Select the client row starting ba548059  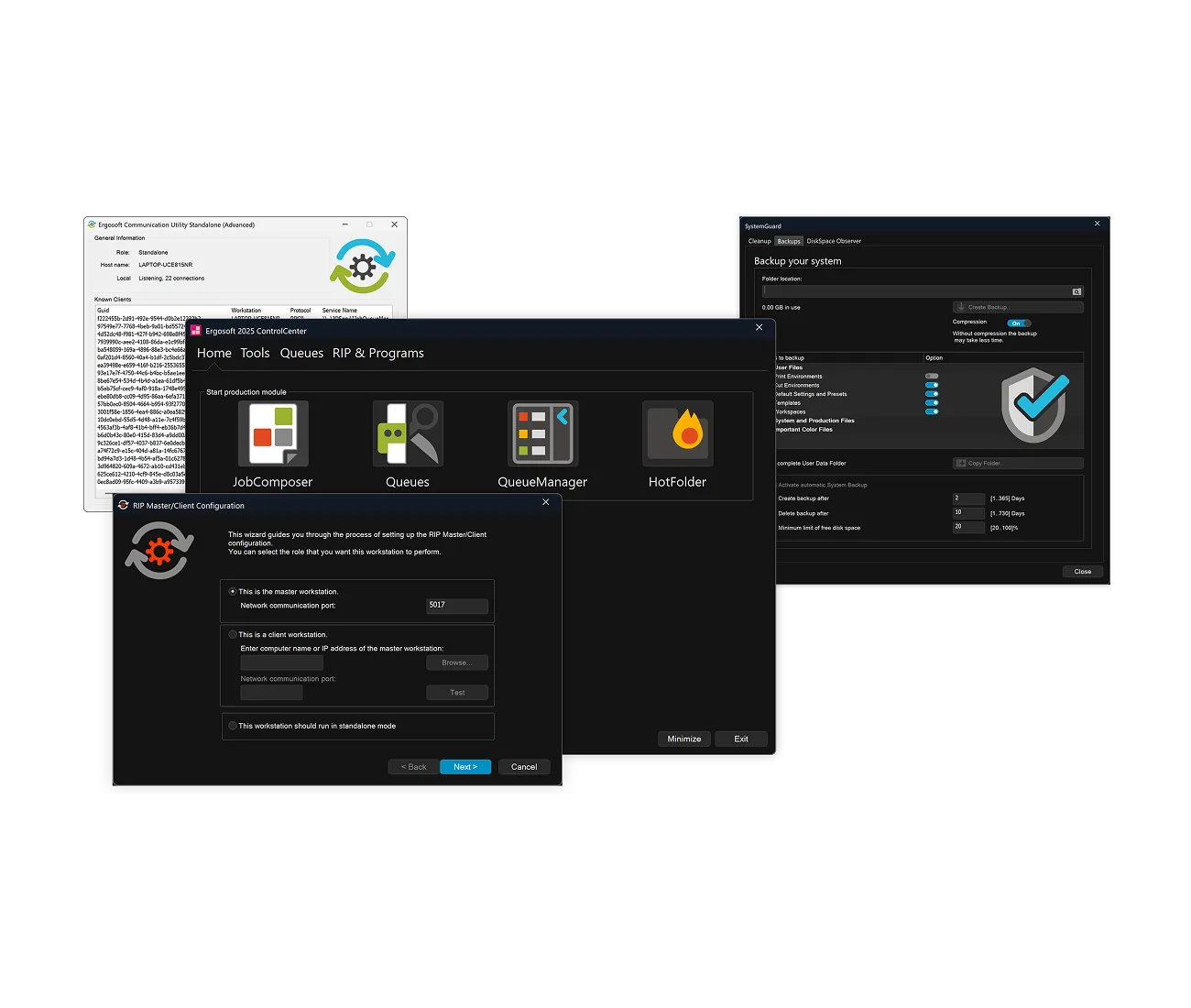point(141,350)
